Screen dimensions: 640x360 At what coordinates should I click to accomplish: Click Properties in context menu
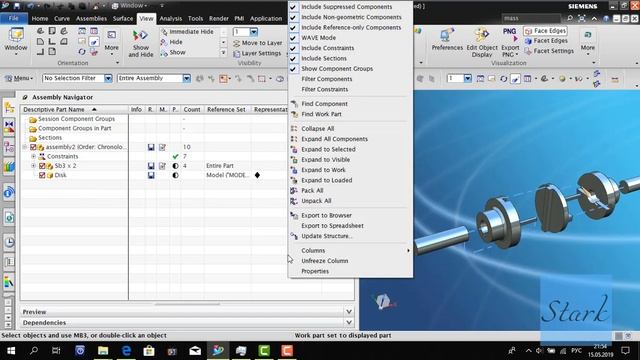click(315, 271)
